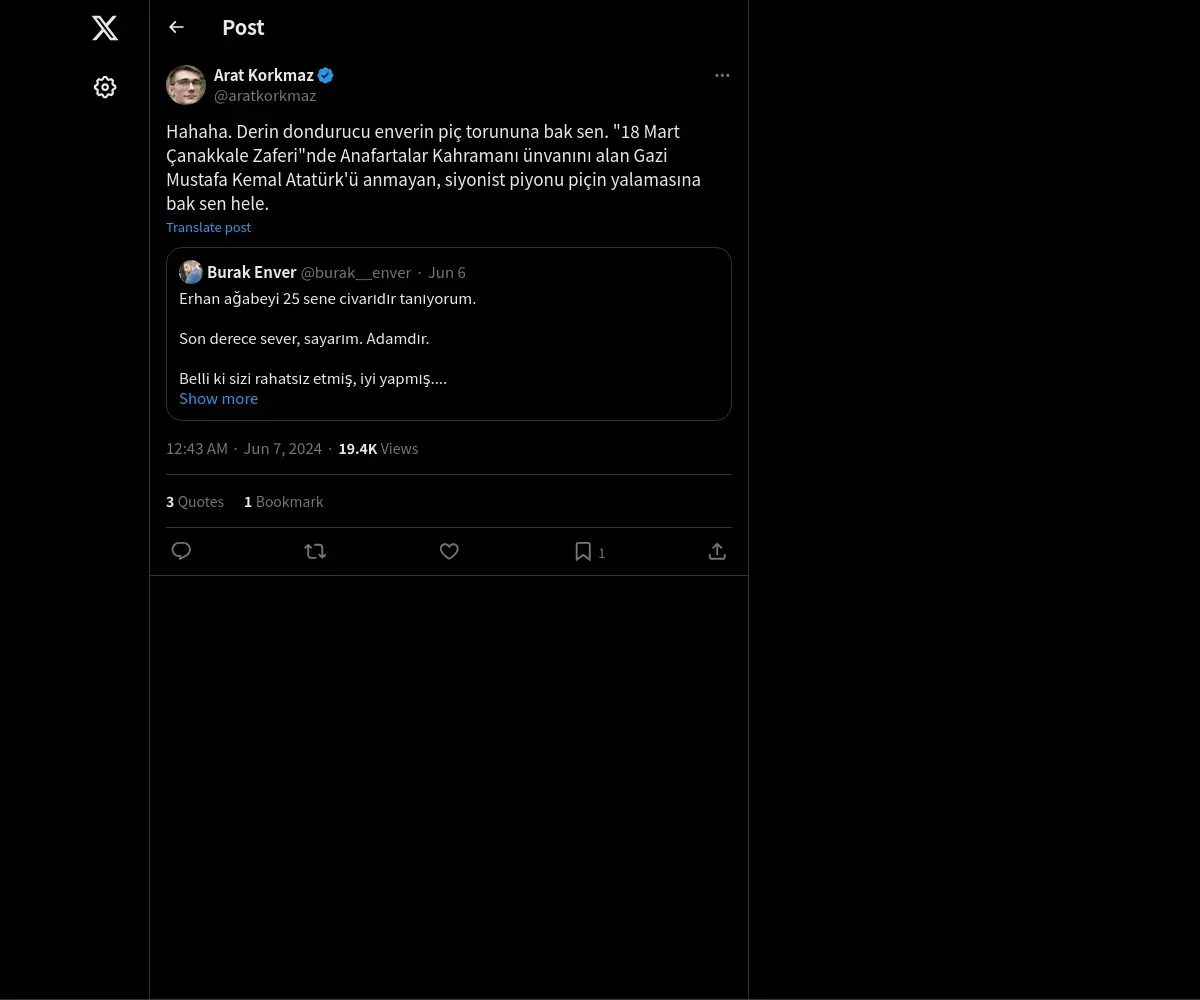Viewport: 1200px width, 1000px height.
Task: Click Translate post link
Action: point(208,227)
